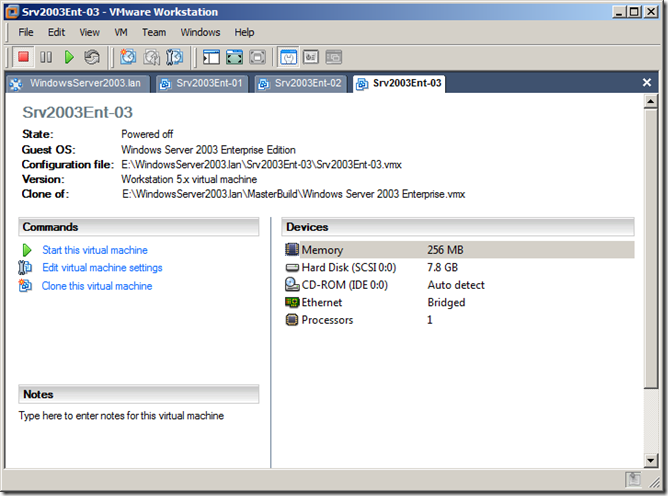This screenshot has height=496, width=668.
Task: Click the Powered off state text
Action: (147, 134)
